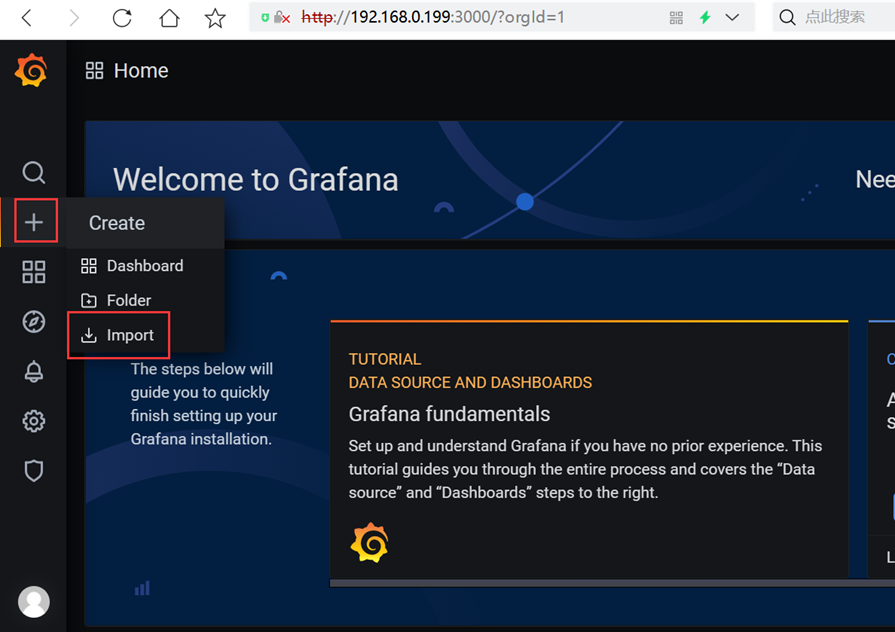Image resolution: width=895 pixels, height=632 pixels.
Task: Click the Create menu header
Action: [146, 223]
